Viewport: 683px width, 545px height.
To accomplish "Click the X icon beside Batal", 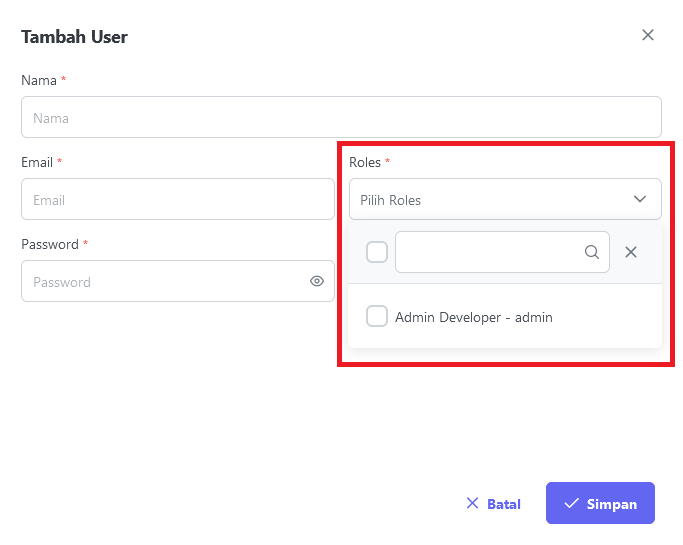I will [472, 503].
